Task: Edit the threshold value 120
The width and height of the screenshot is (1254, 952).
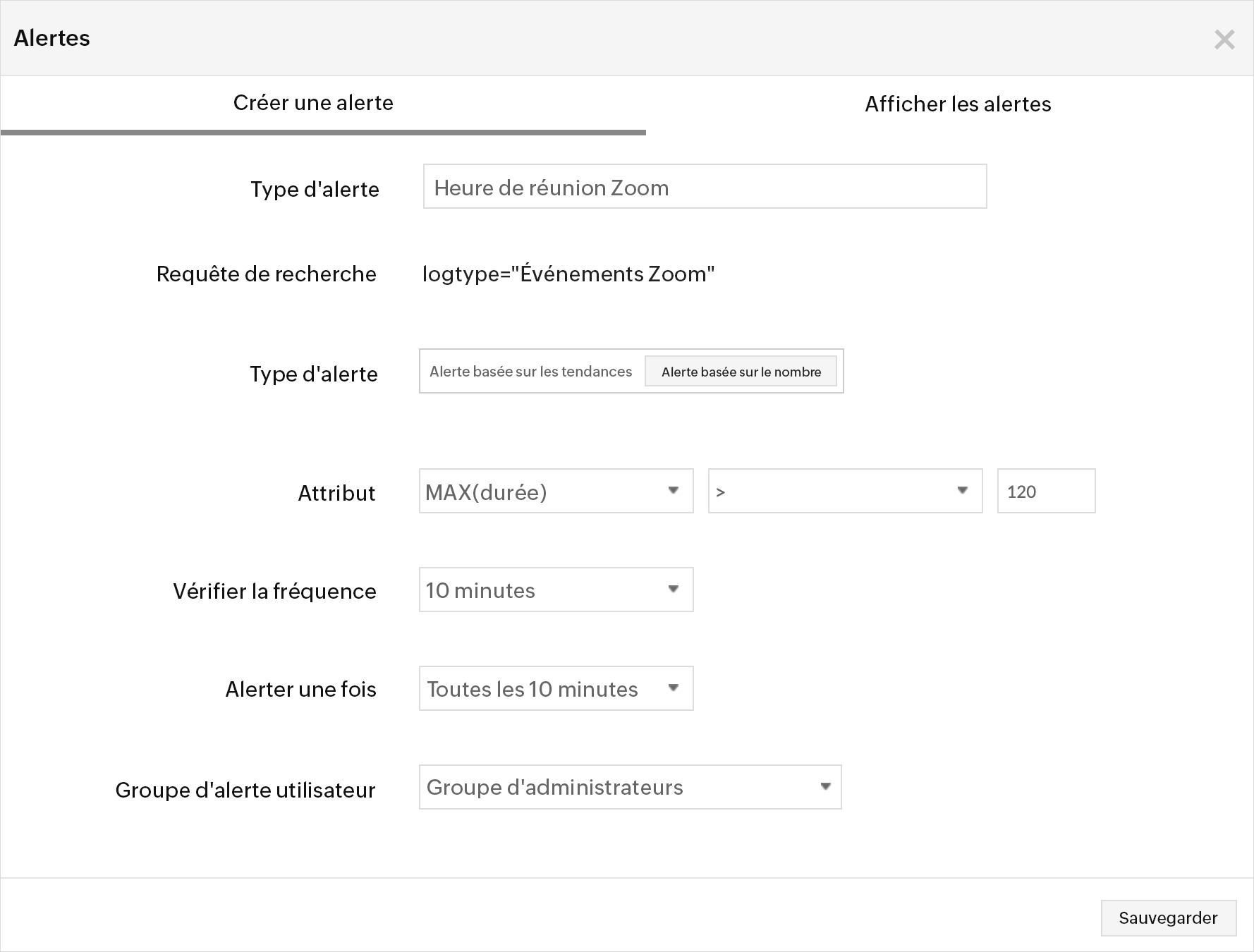Action: coord(1046,492)
